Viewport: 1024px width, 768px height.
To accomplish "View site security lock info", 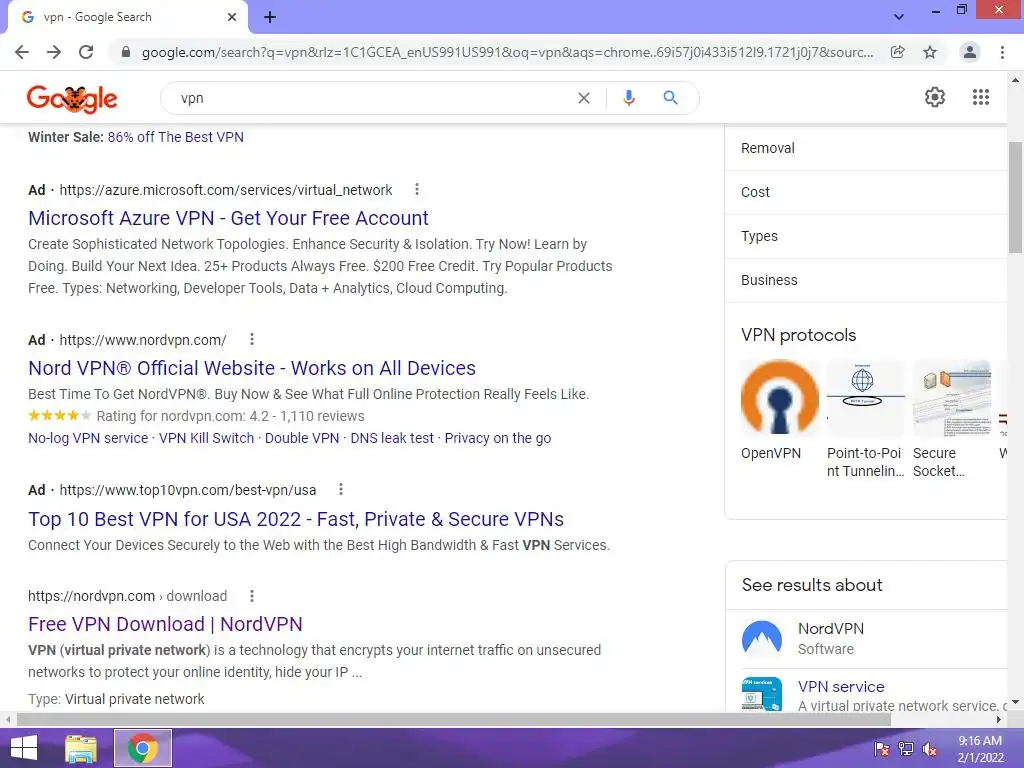I will pos(126,52).
